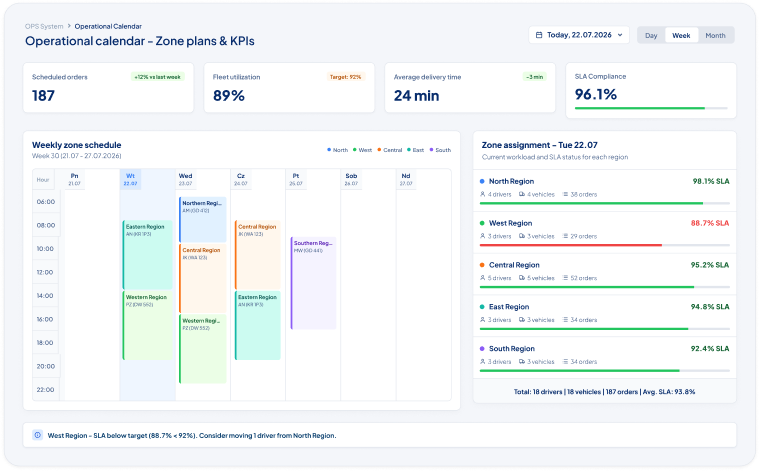Click the breadcrumb chevron after OPS System
This screenshot has width=760, height=472.
coord(69,26)
